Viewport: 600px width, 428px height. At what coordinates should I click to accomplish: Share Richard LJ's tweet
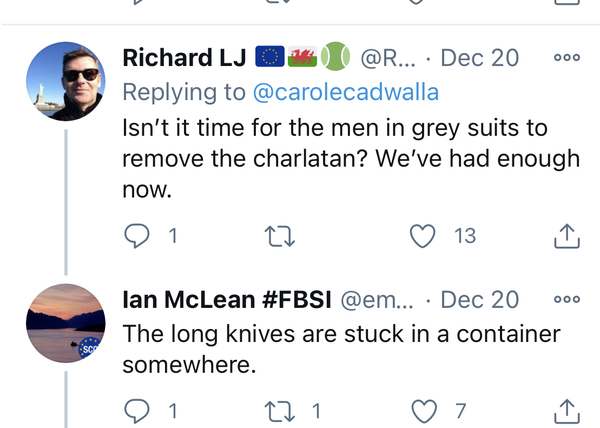tap(566, 236)
